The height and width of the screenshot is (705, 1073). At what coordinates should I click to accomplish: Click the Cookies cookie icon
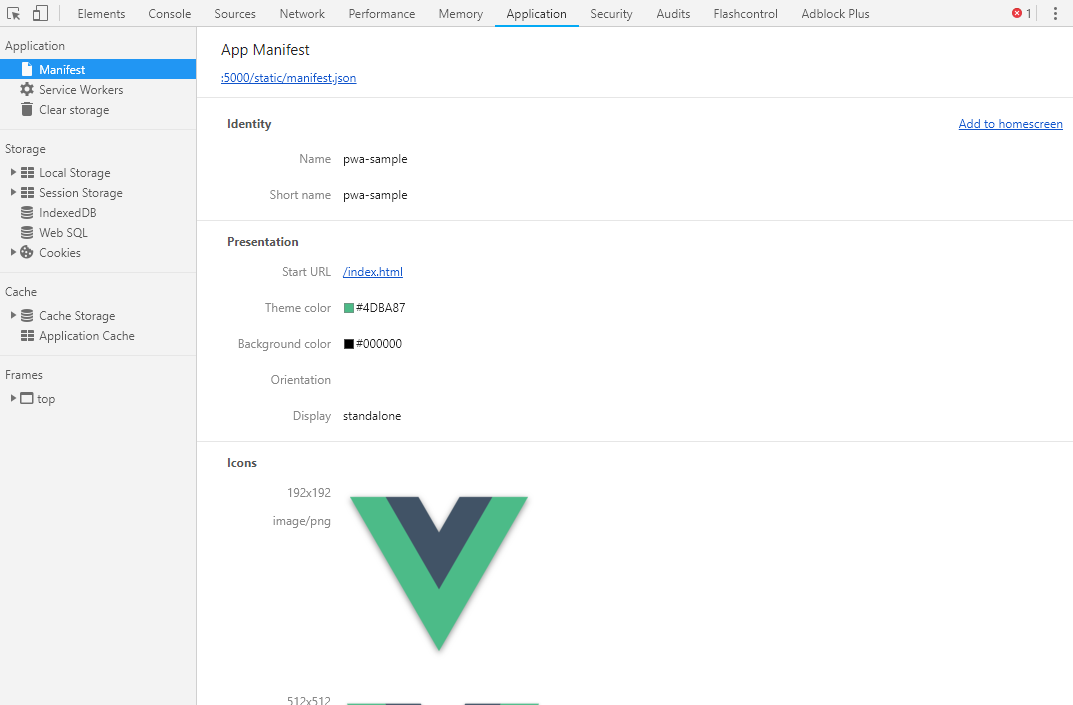(x=27, y=252)
